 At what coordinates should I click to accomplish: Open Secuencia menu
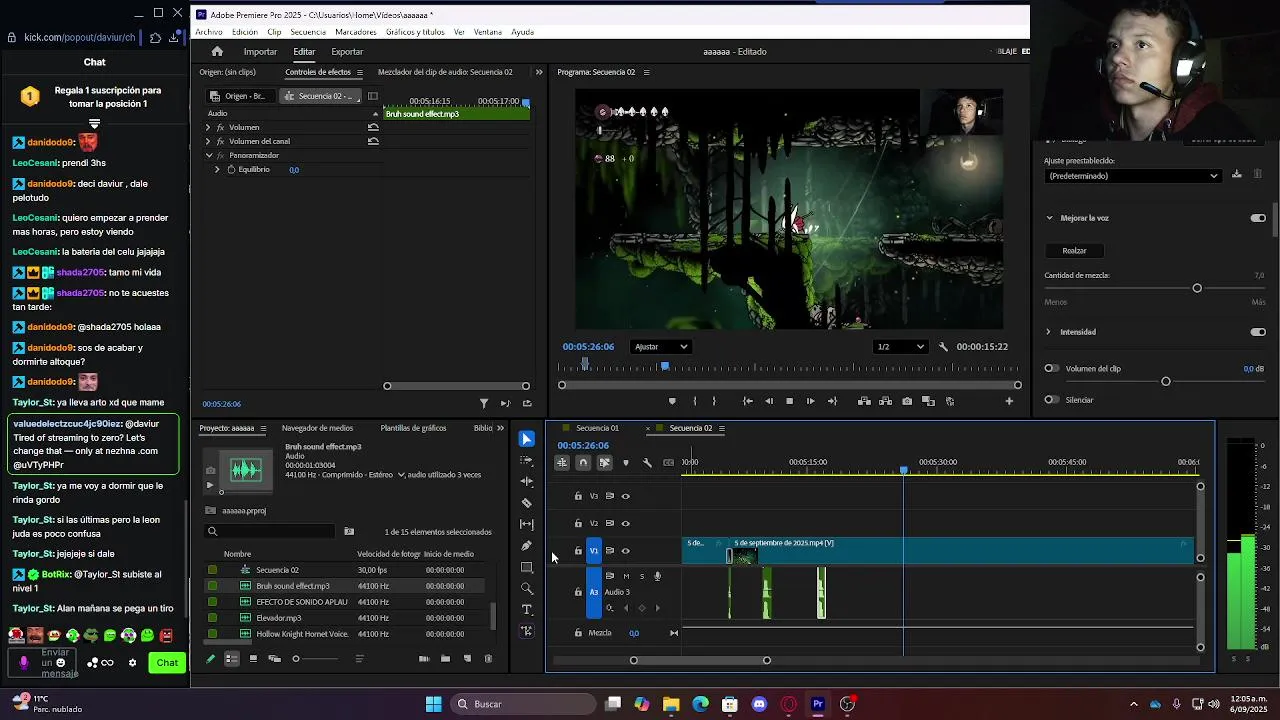point(308,32)
